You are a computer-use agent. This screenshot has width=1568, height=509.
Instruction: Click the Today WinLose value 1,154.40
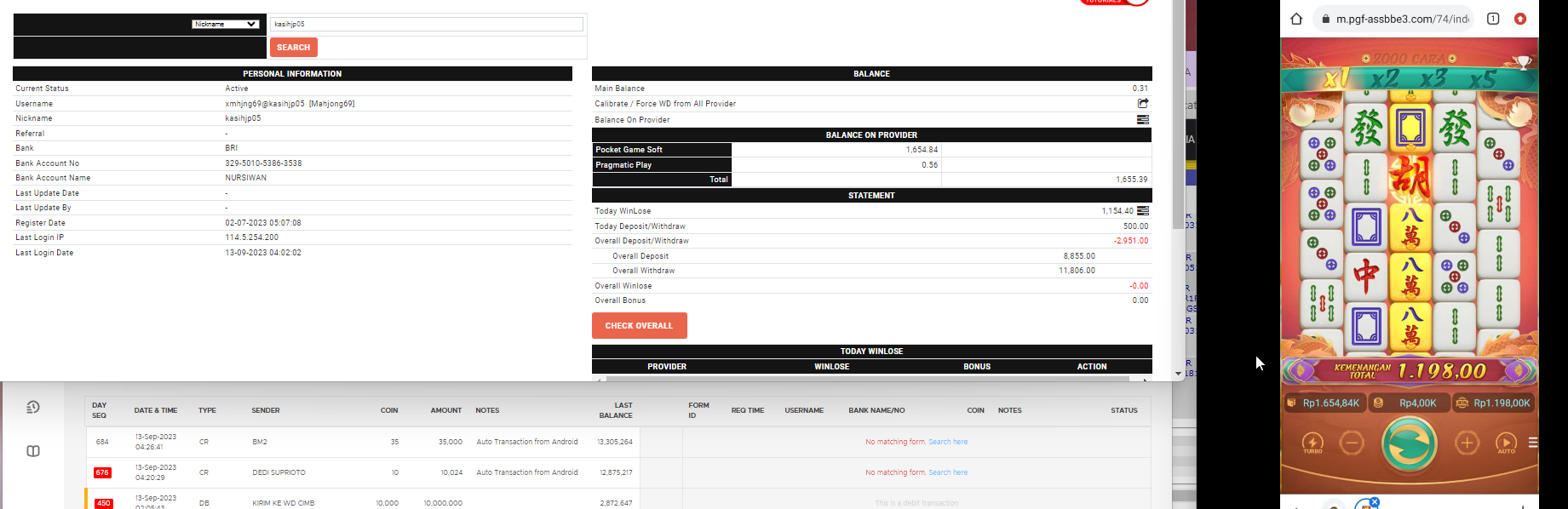[1117, 211]
